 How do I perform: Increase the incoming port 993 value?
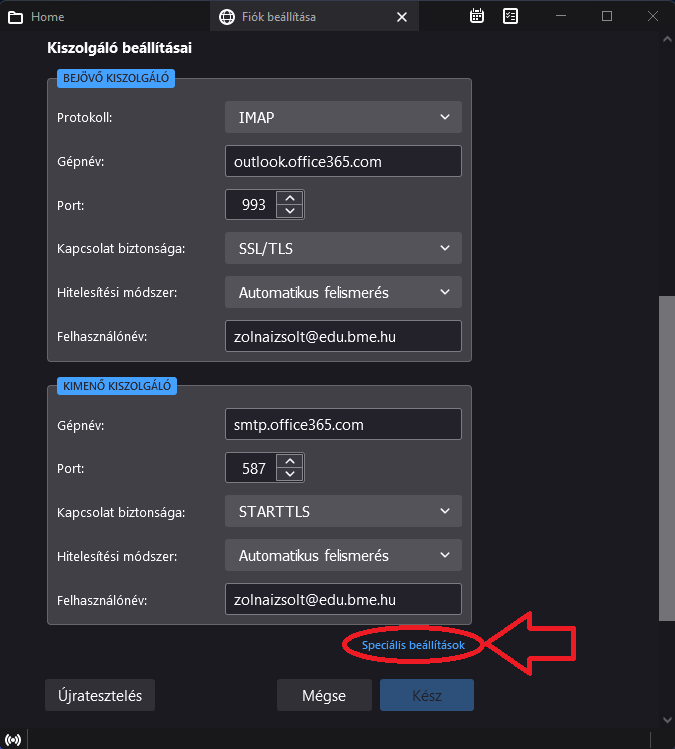pyautogui.click(x=289, y=198)
